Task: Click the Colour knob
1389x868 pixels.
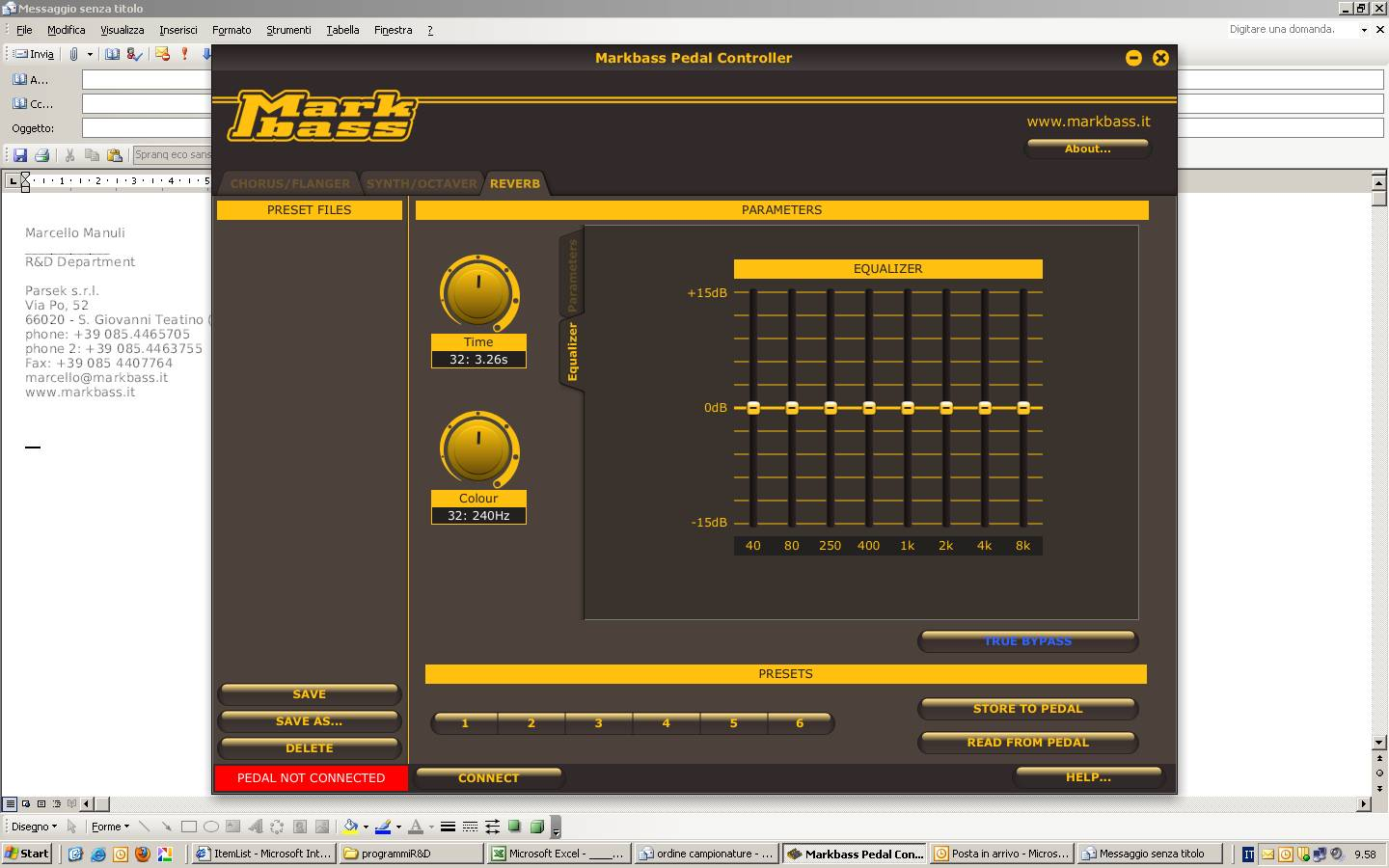Action: 478,449
